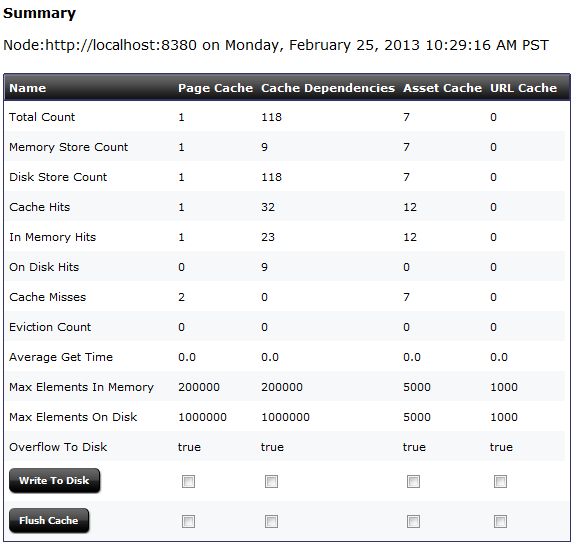Click the Write To Disk button
577x548 pixels.
tap(54, 480)
